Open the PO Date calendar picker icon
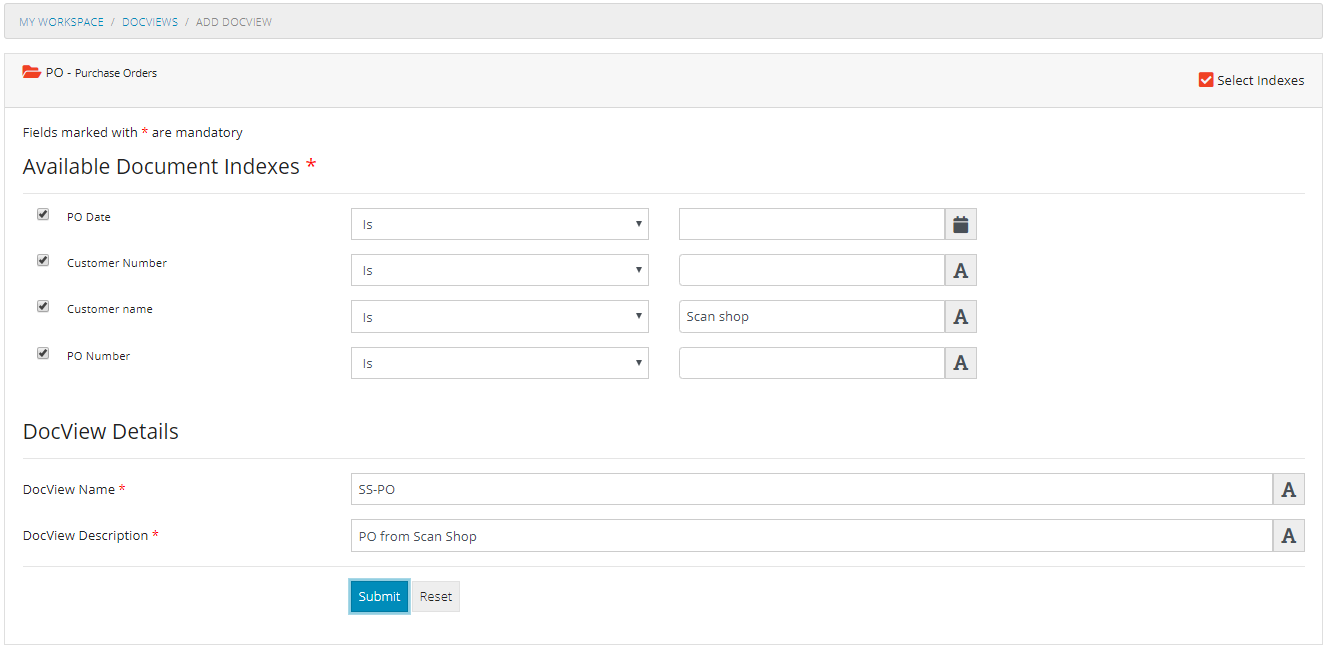The image size is (1326, 657). (x=960, y=224)
